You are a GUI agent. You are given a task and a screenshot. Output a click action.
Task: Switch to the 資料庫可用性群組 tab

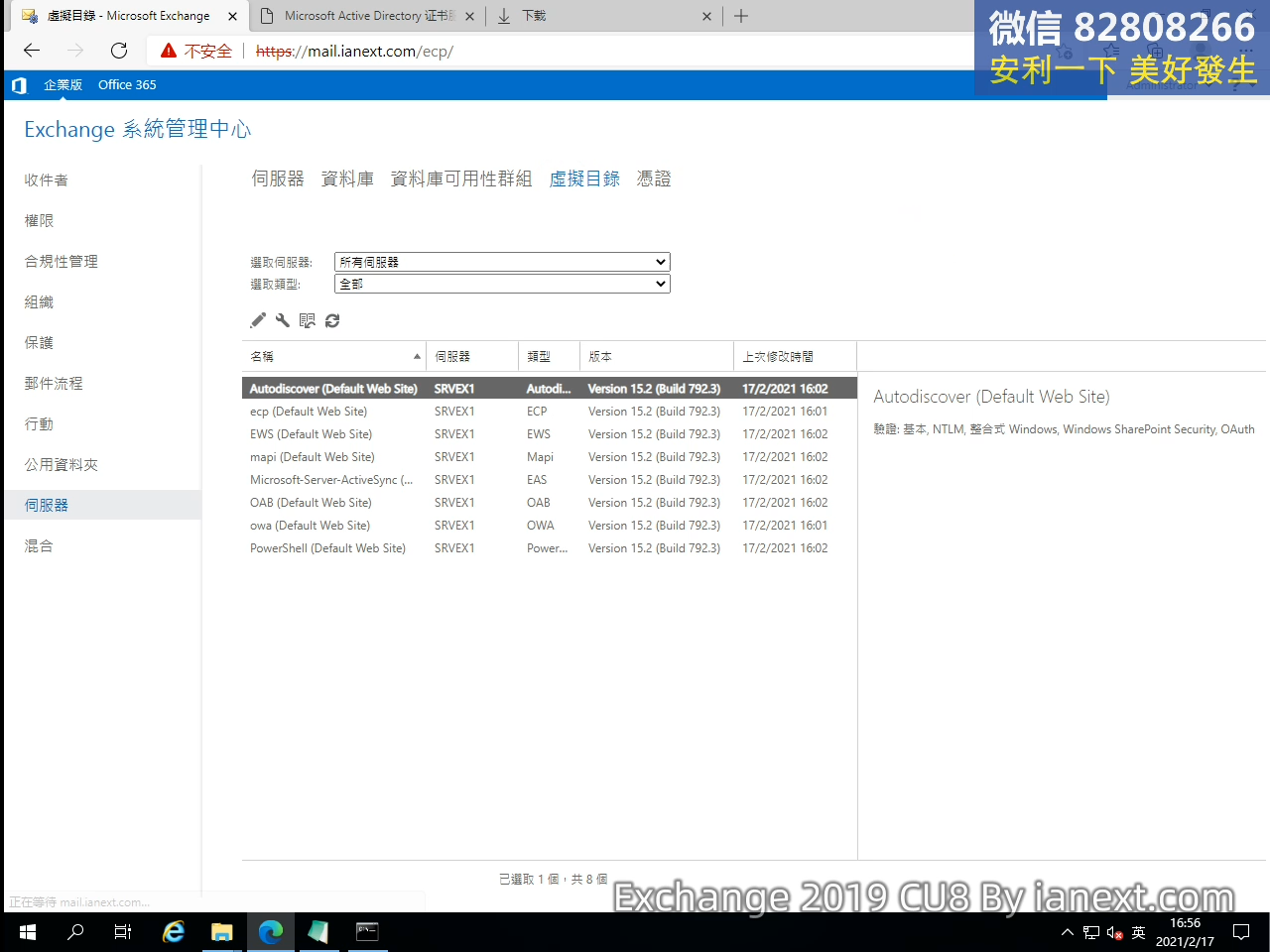point(461,178)
